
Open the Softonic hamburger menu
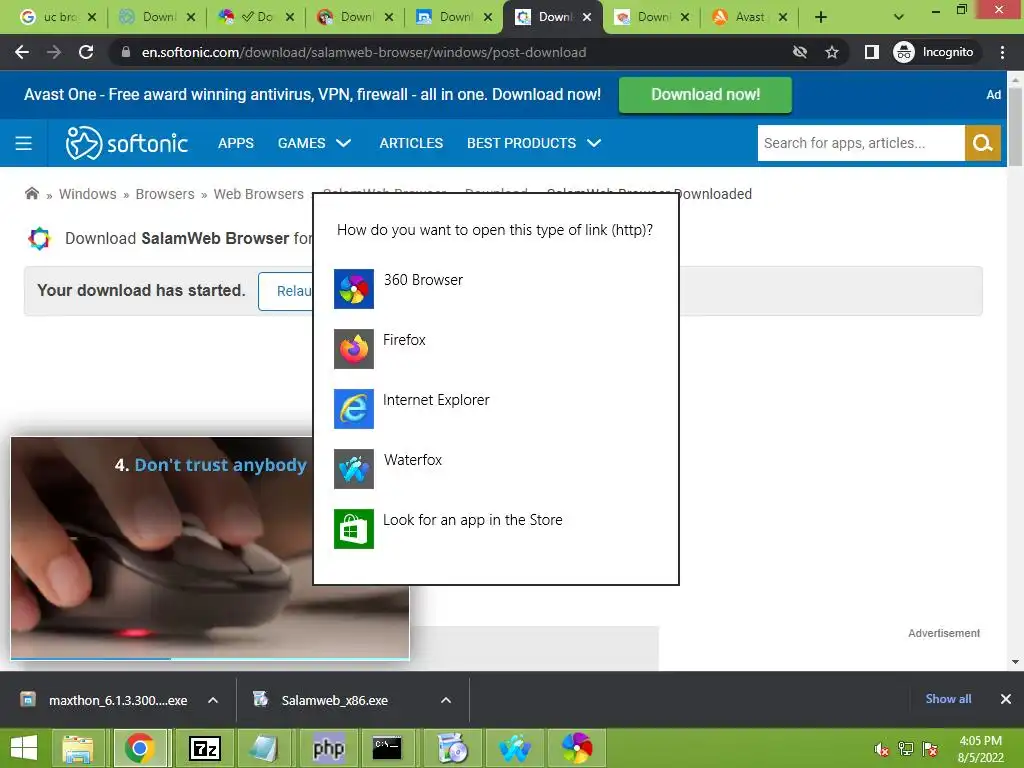[x=24, y=143]
